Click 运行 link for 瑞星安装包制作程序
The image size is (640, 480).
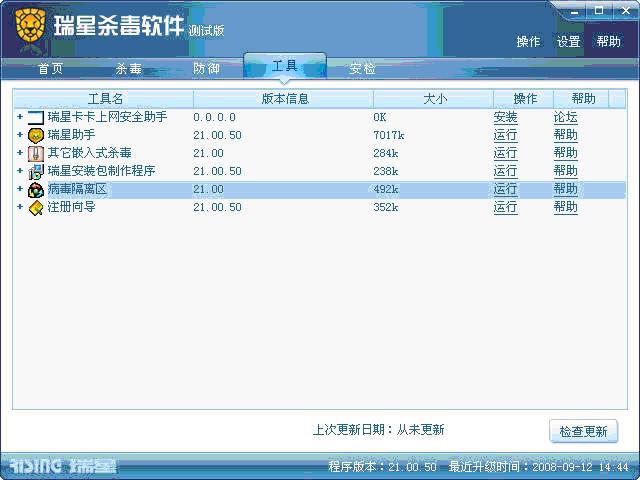(x=505, y=171)
